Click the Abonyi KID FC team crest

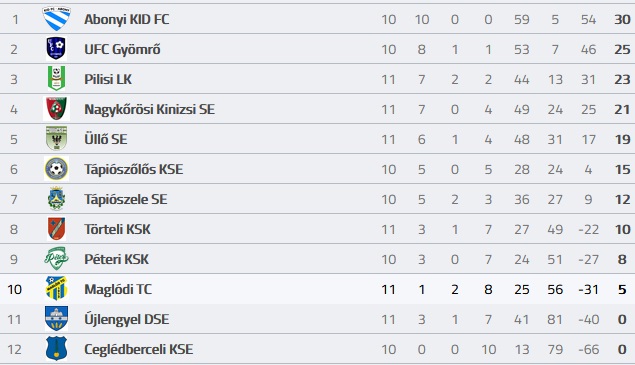click(x=56, y=19)
